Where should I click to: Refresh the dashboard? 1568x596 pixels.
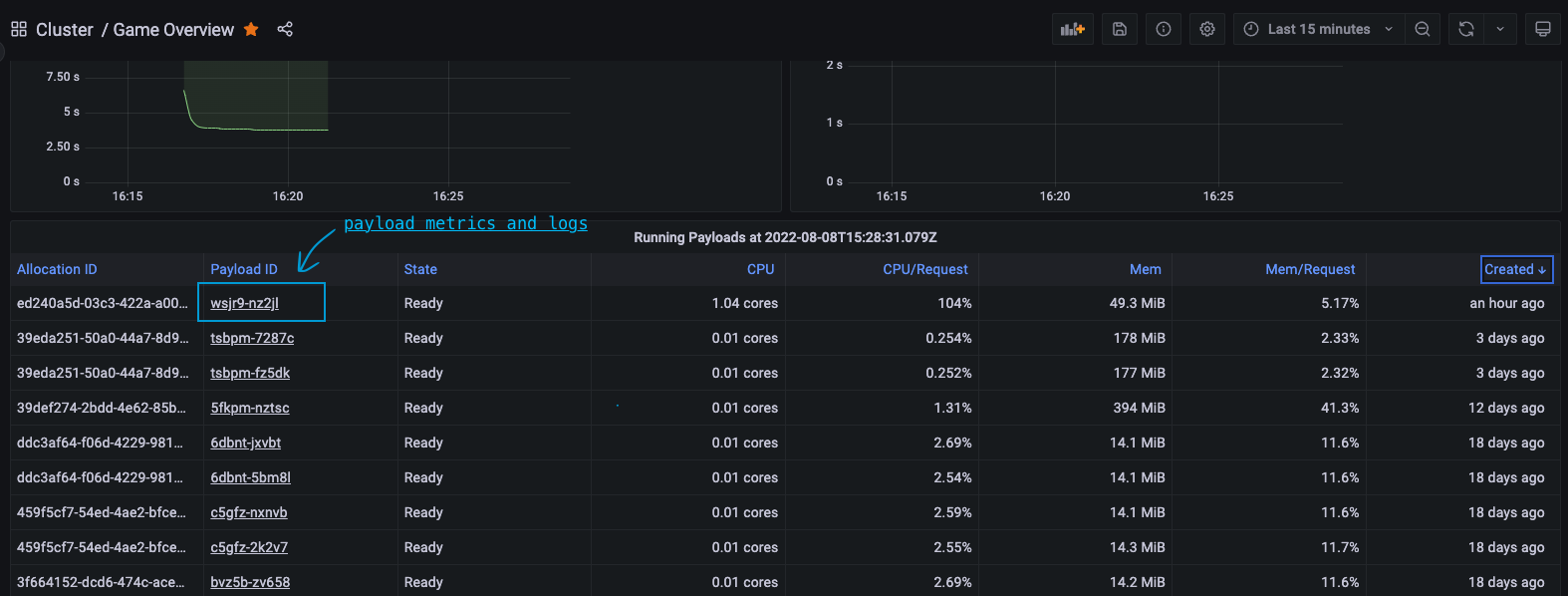point(1466,29)
